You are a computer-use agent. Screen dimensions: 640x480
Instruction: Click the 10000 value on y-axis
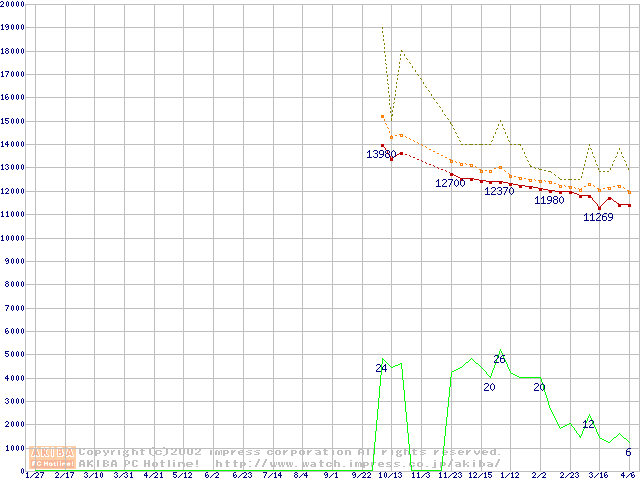pos(12,238)
